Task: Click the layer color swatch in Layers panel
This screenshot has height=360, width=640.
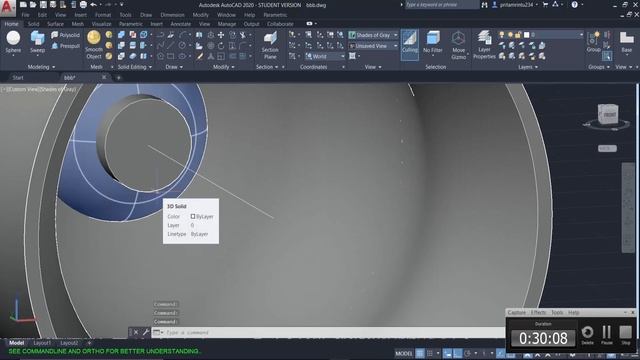Action: coord(526,35)
